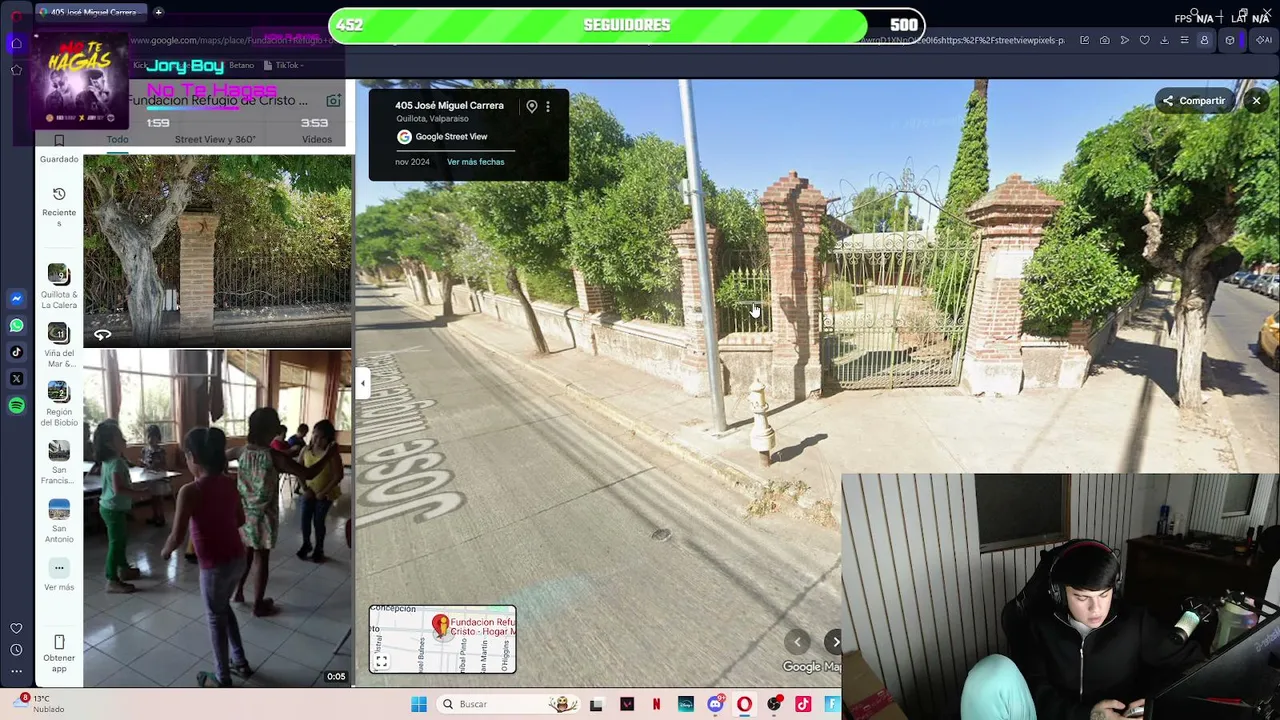This screenshot has height=720, width=1280.
Task: Close the Street View with X button
Action: (1256, 100)
